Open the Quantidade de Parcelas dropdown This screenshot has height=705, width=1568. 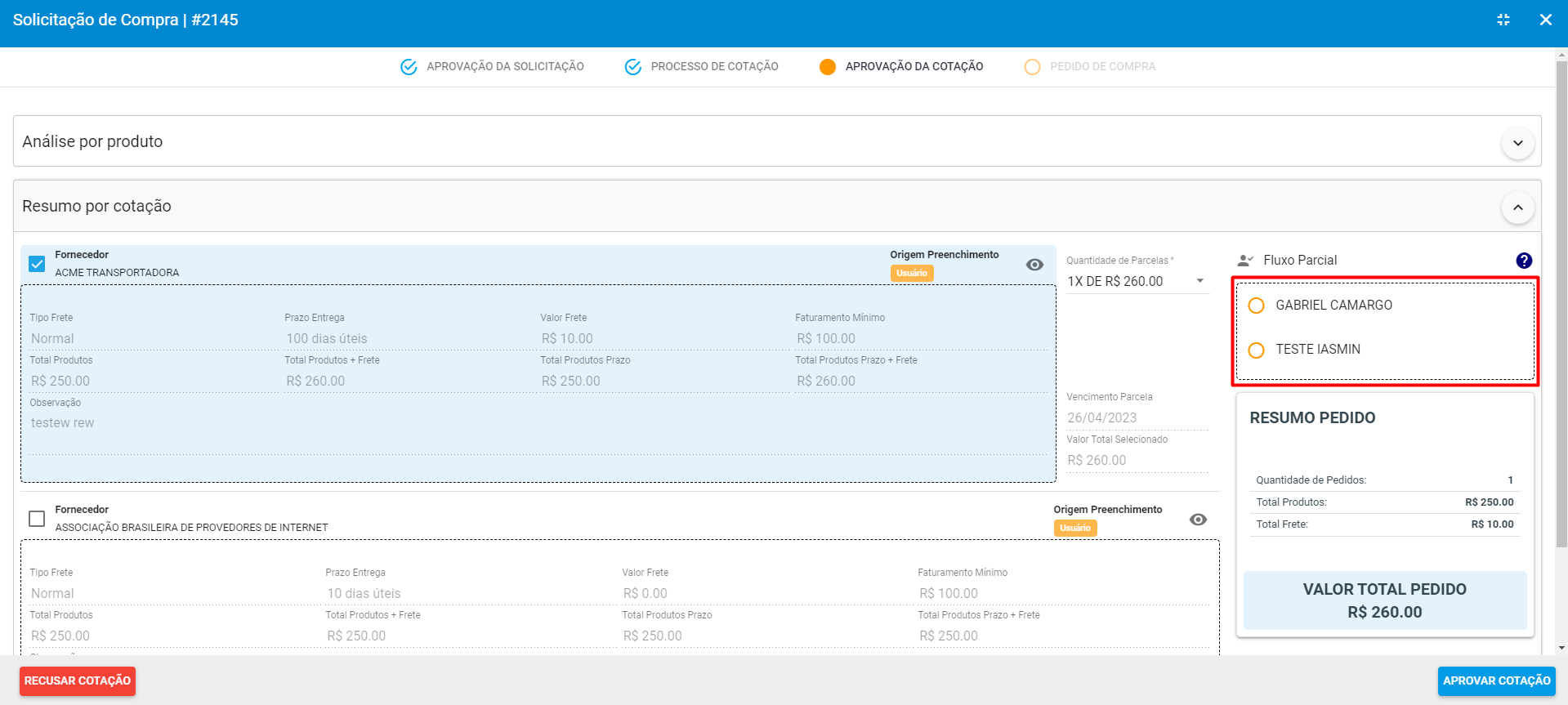[1137, 281]
